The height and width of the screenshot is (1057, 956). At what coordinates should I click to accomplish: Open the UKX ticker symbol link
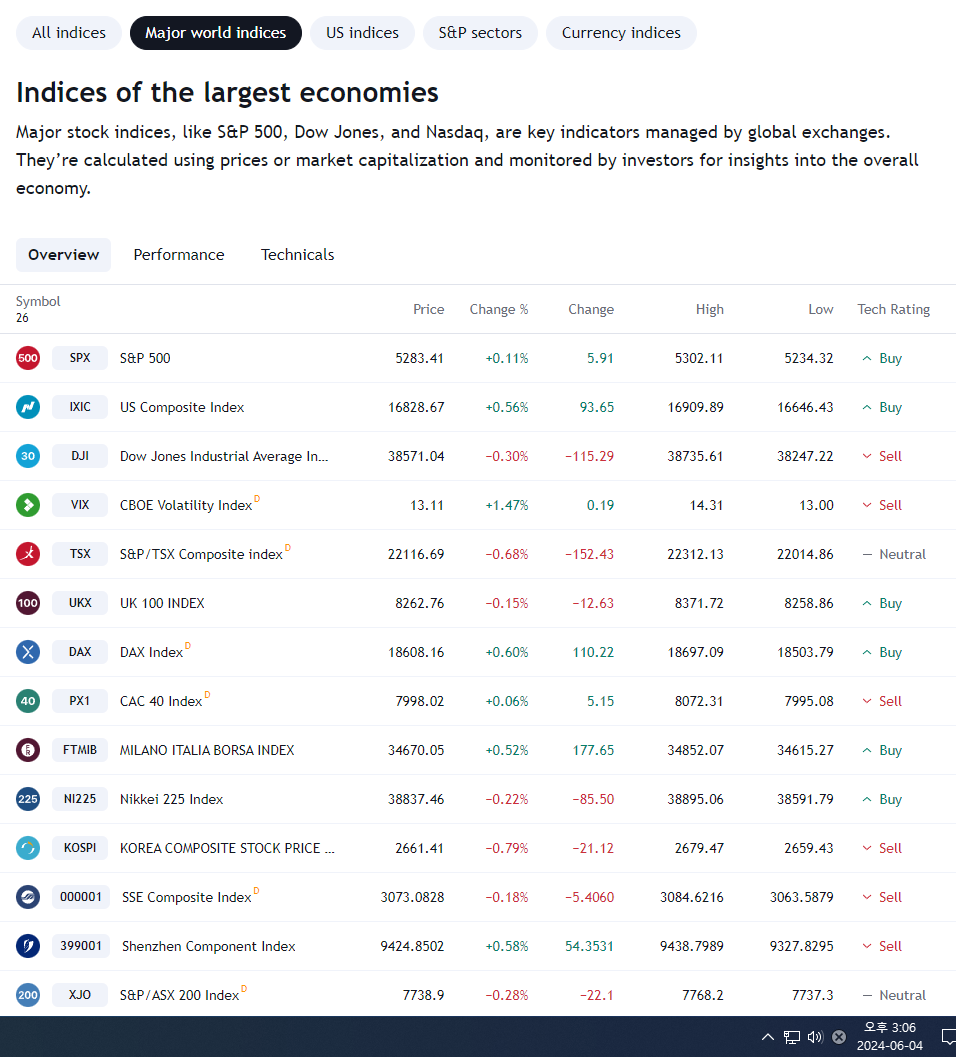[x=80, y=603]
